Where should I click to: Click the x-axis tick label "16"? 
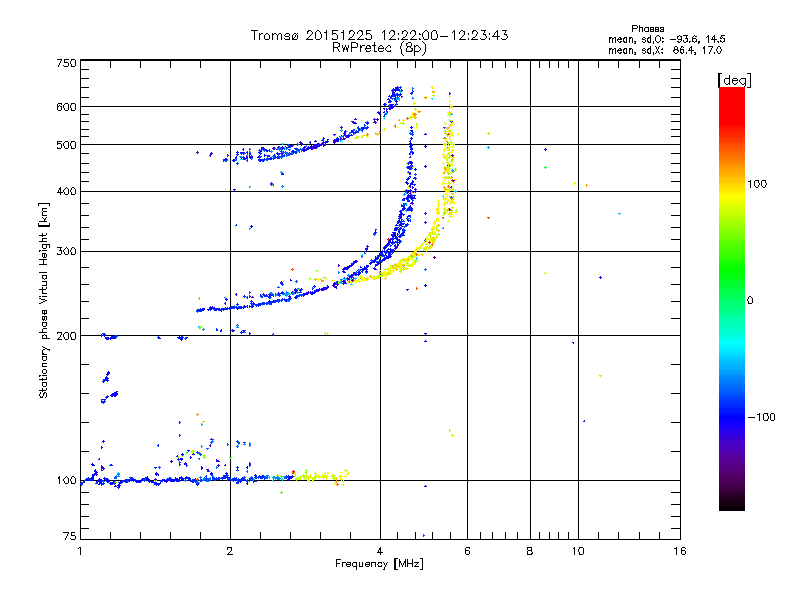click(x=680, y=551)
